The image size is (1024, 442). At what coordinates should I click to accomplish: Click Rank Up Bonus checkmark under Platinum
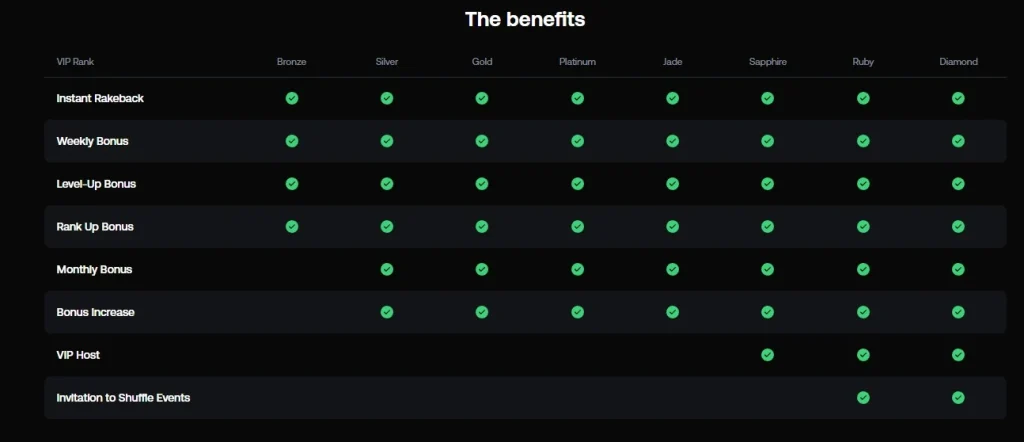577,227
